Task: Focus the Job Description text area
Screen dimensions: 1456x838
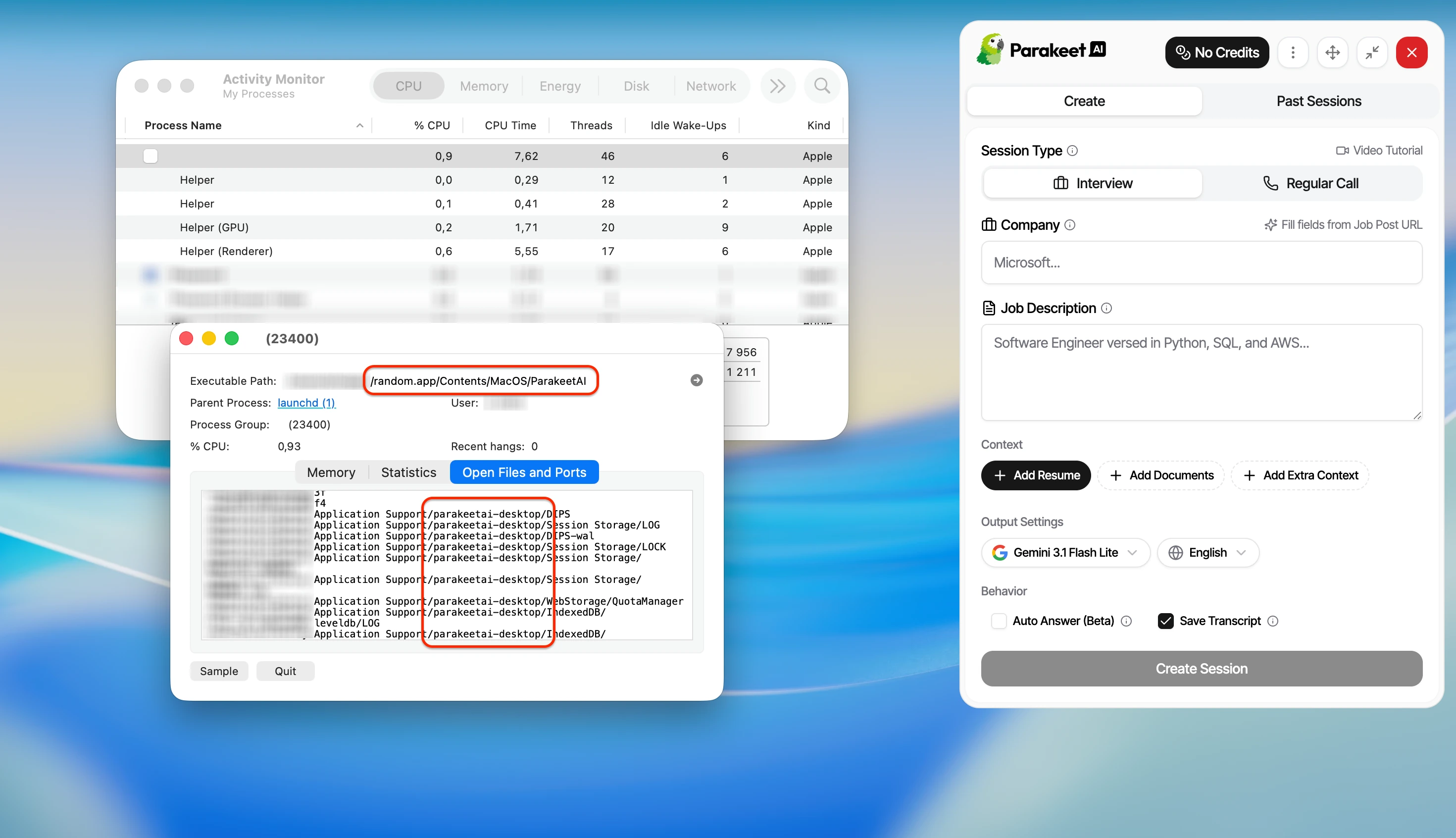Action: click(x=1201, y=372)
